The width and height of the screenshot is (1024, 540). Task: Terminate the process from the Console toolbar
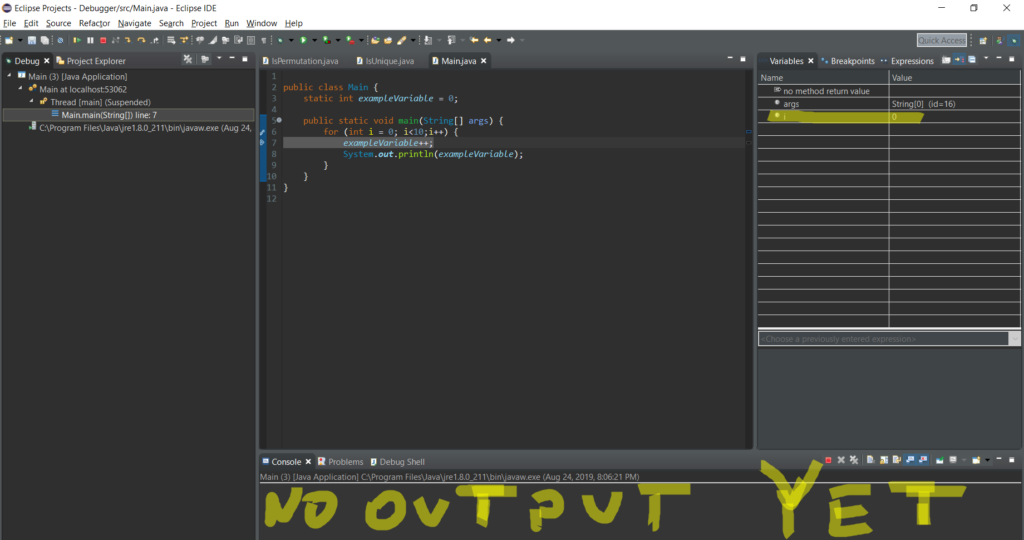tap(828, 461)
